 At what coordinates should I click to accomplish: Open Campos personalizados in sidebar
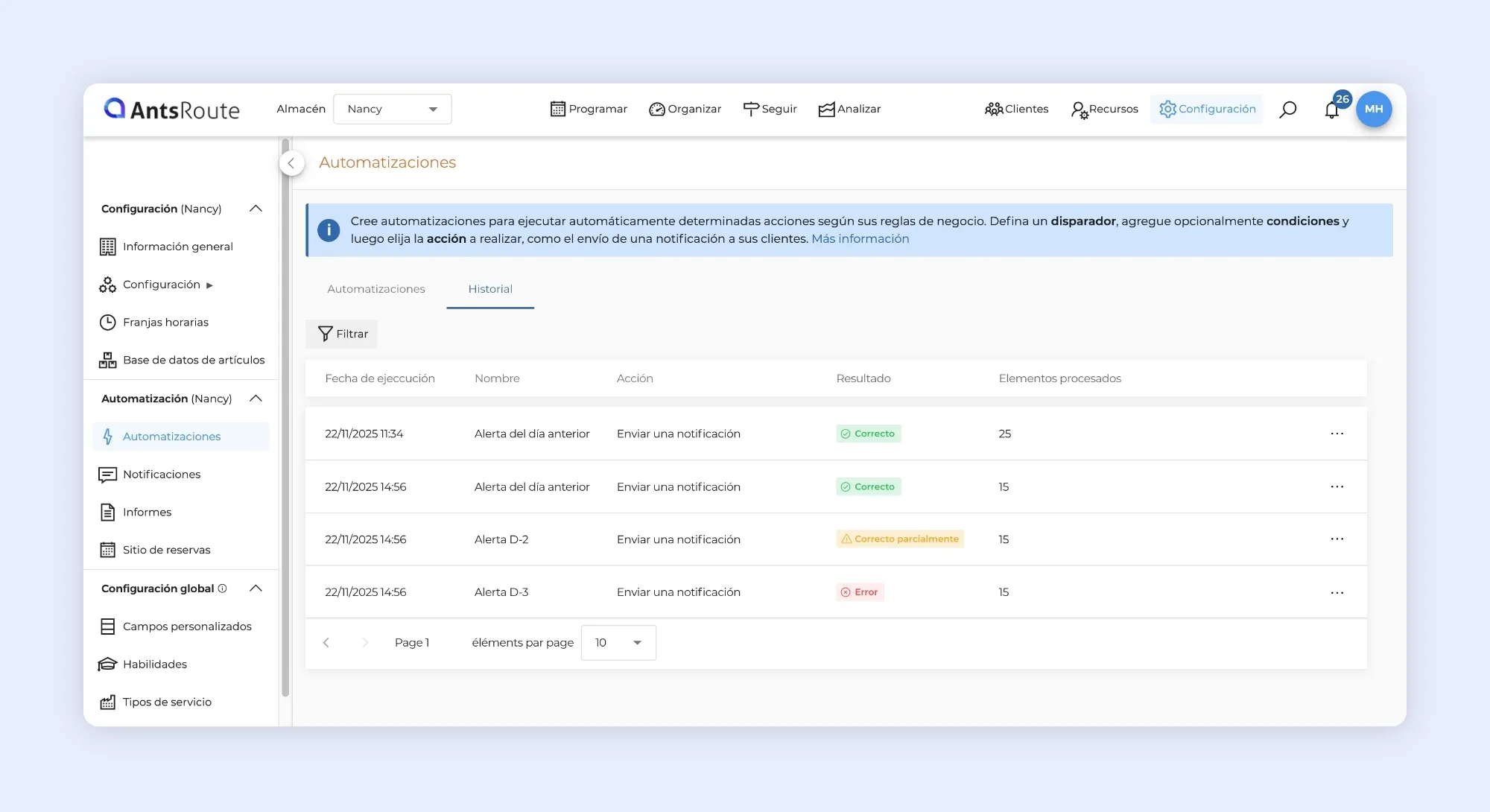pos(176,627)
